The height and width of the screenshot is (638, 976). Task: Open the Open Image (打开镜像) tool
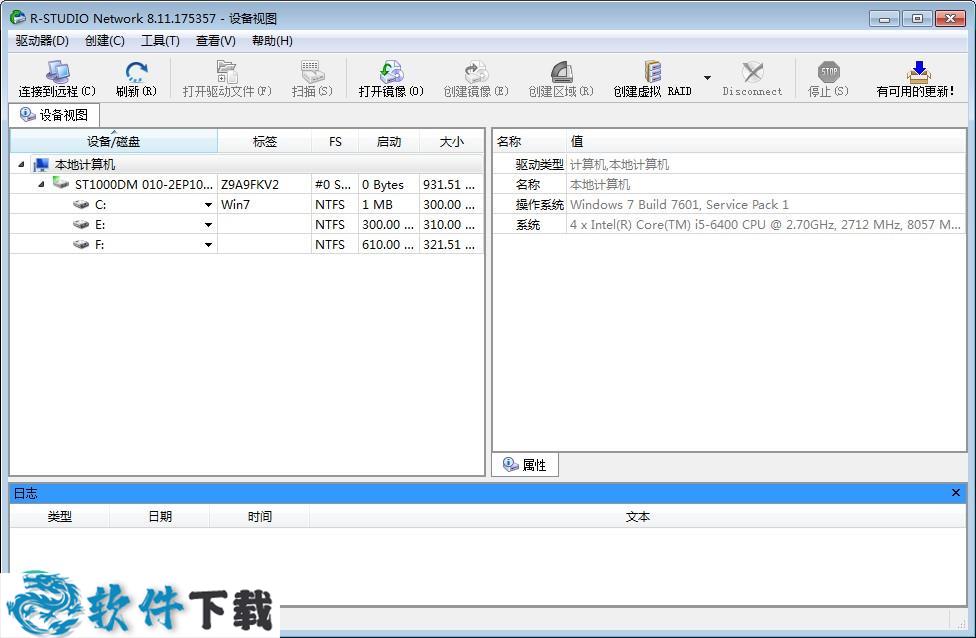click(391, 73)
